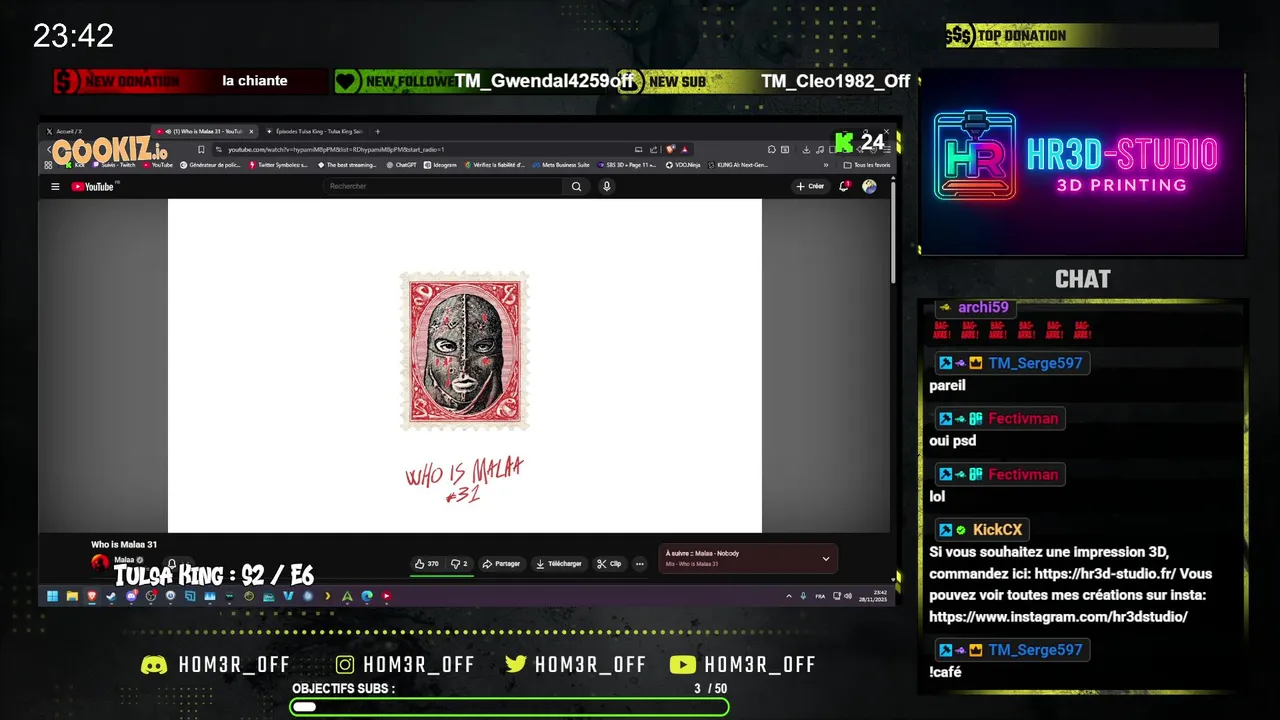This screenshot has height=720, width=1280.
Task: Click the Créer button on YouTube
Action: point(810,186)
